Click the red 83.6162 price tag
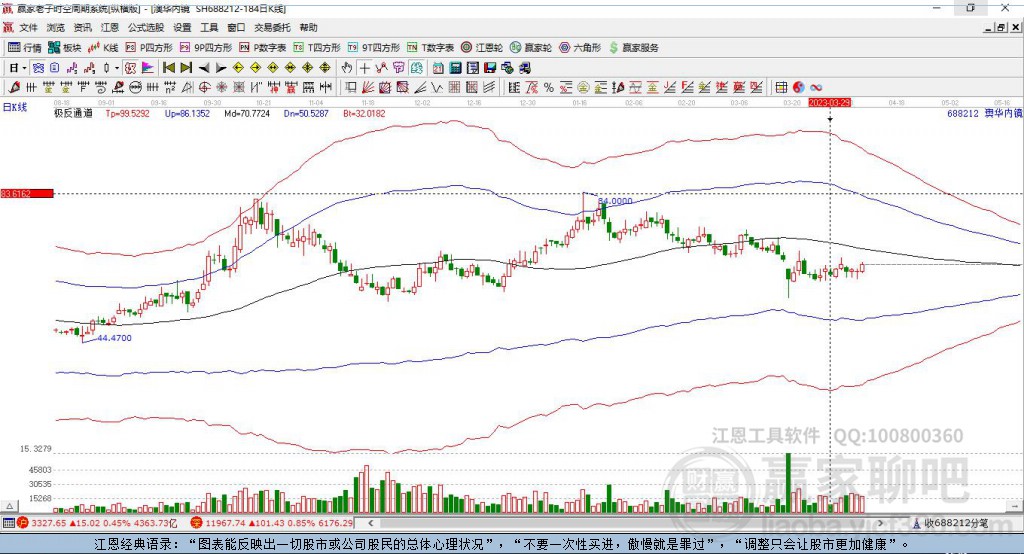The width and height of the screenshot is (1024, 554). [27, 193]
